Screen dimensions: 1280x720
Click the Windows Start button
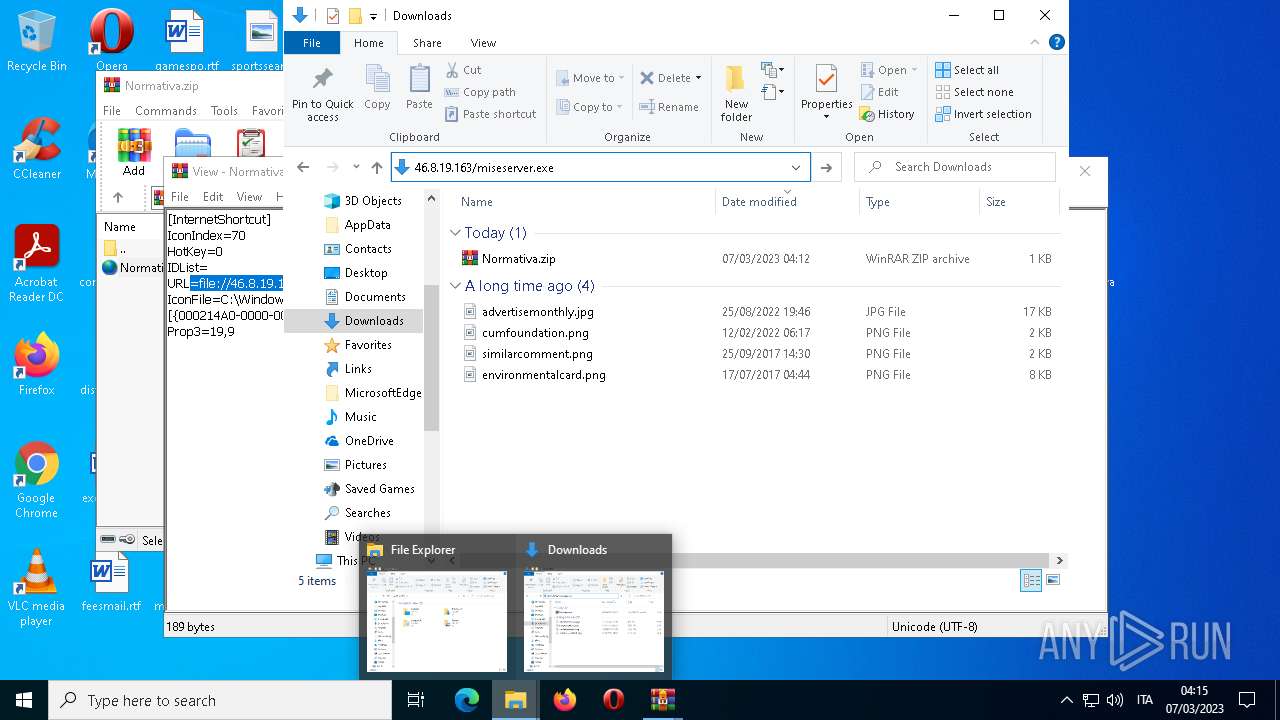point(24,700)
